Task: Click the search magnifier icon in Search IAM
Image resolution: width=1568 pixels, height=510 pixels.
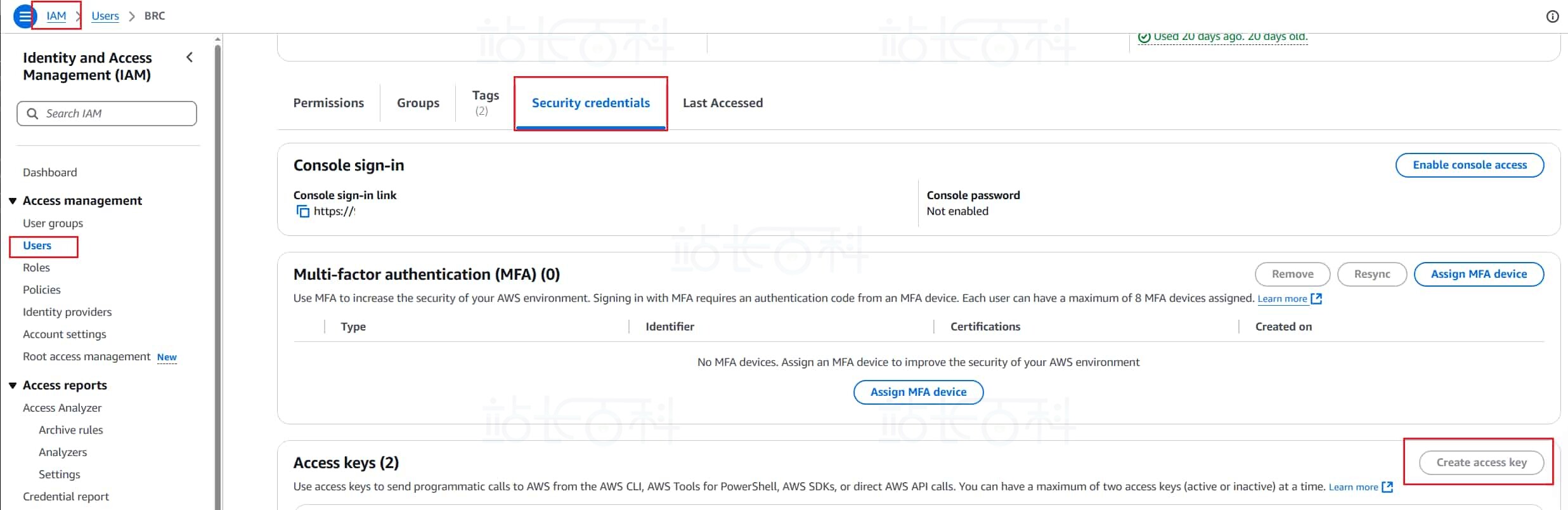Action: (32, 114)
